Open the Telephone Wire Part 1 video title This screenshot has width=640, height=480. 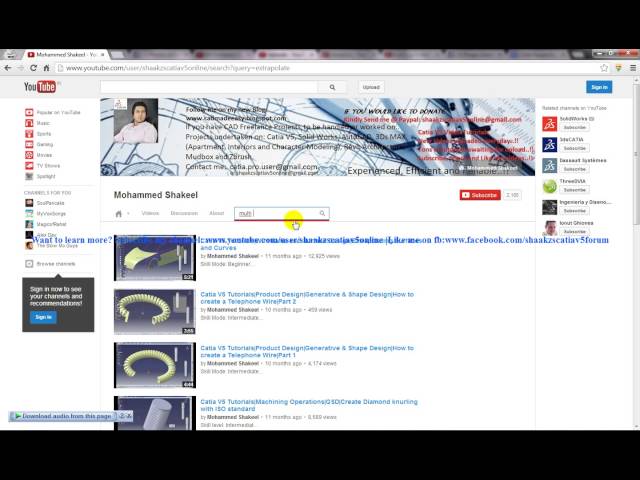(x=307, y=352)
